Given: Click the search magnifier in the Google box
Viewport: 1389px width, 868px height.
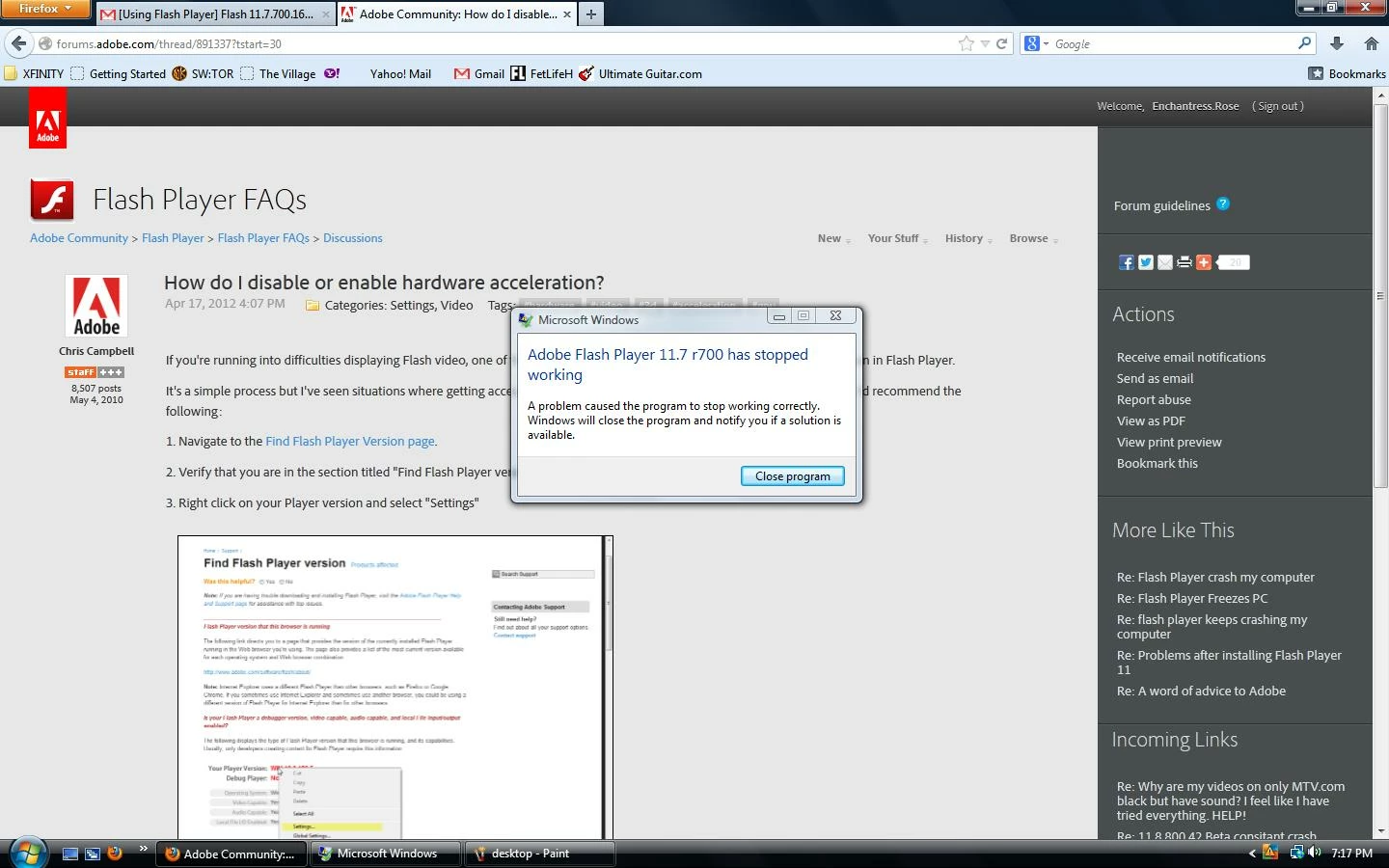Looking at the screenshot, I should pos(1304,43).
